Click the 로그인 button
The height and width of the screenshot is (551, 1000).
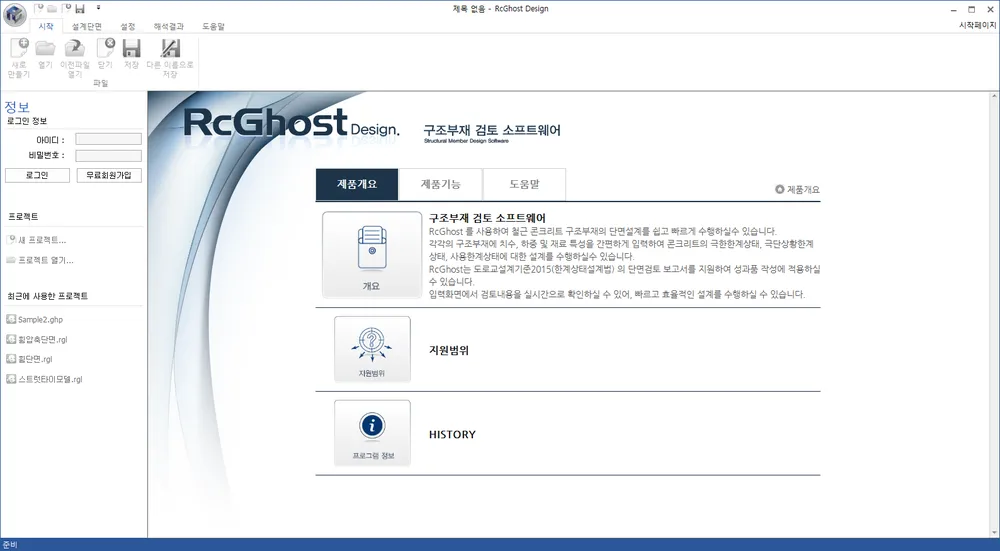(x=37, y=175)
